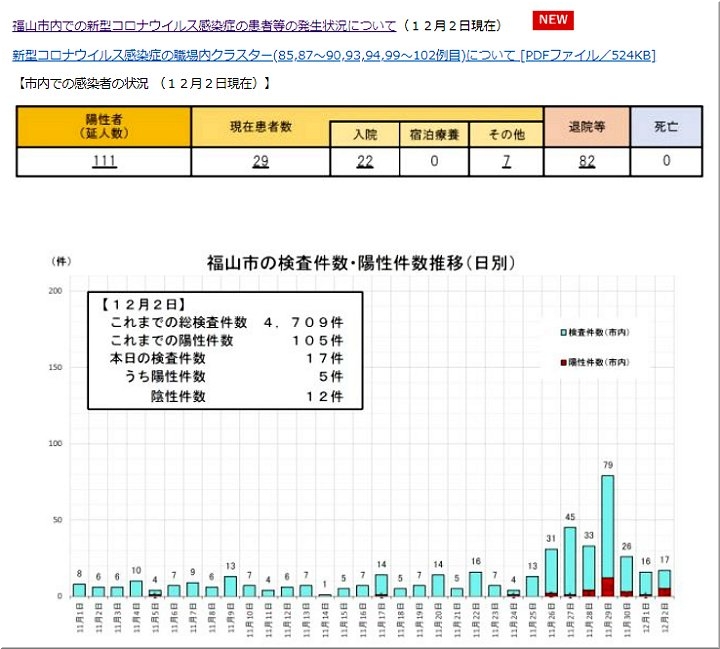Click the red NEW badge
720x649 pixels.
552,20
